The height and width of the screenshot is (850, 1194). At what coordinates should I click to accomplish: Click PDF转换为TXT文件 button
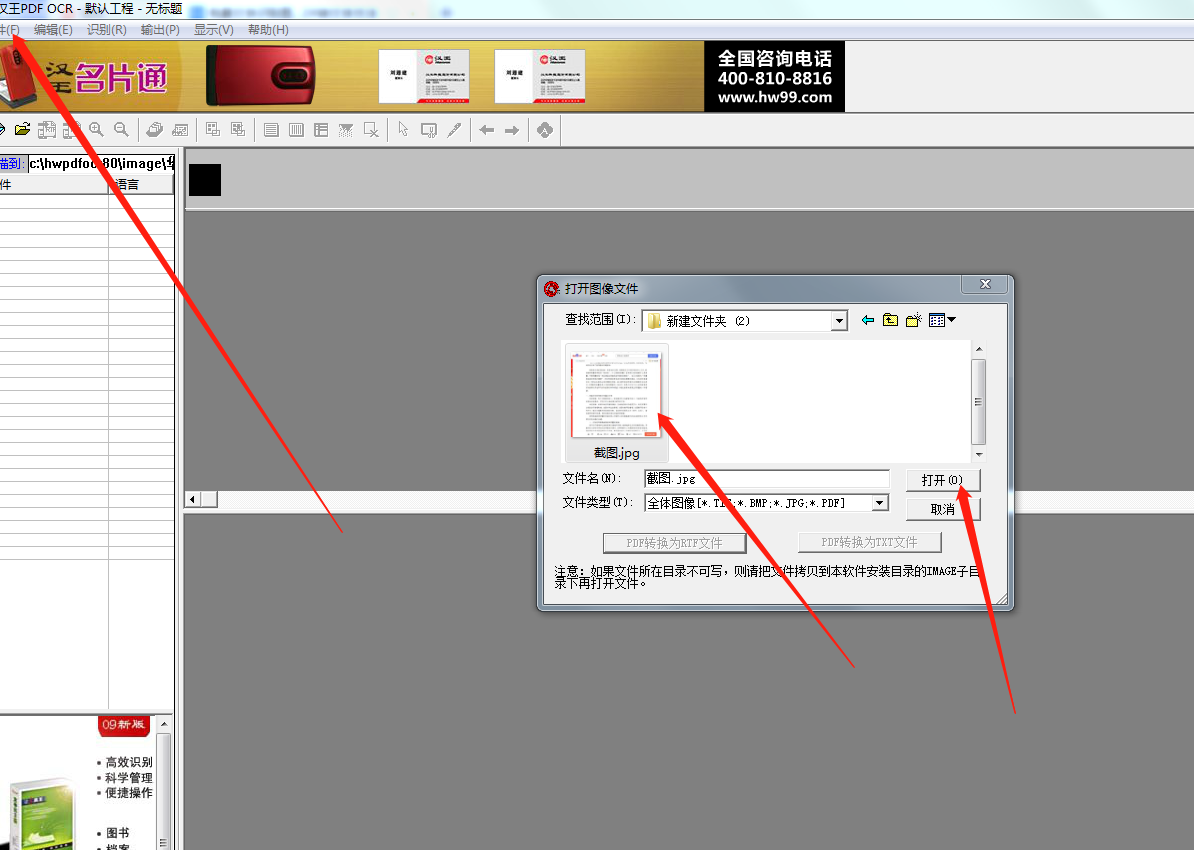click(870, 542)
